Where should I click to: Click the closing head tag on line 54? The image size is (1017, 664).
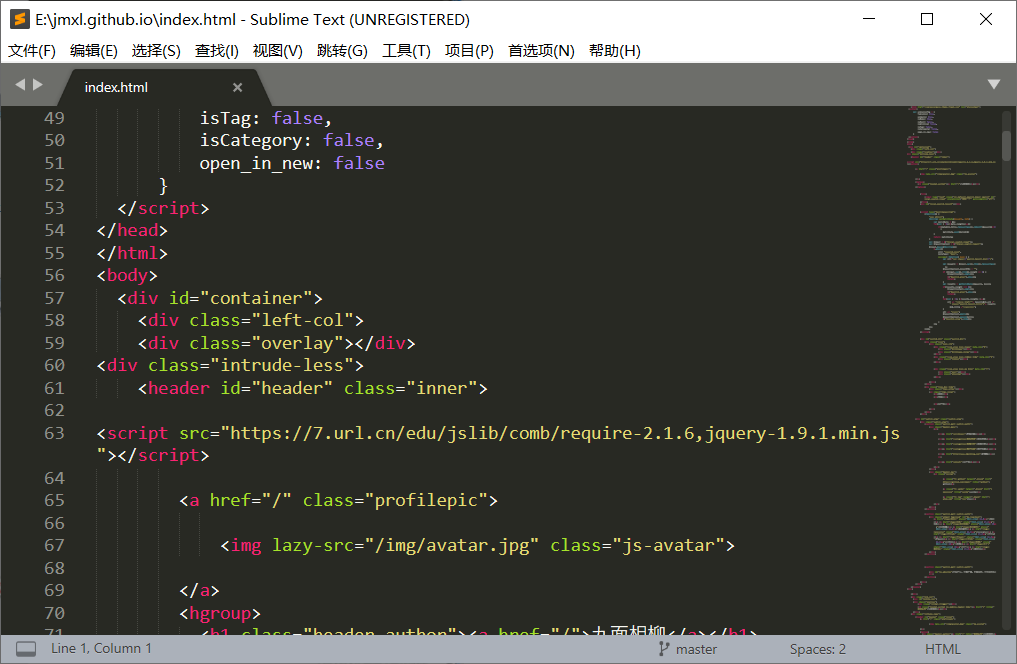132,231
